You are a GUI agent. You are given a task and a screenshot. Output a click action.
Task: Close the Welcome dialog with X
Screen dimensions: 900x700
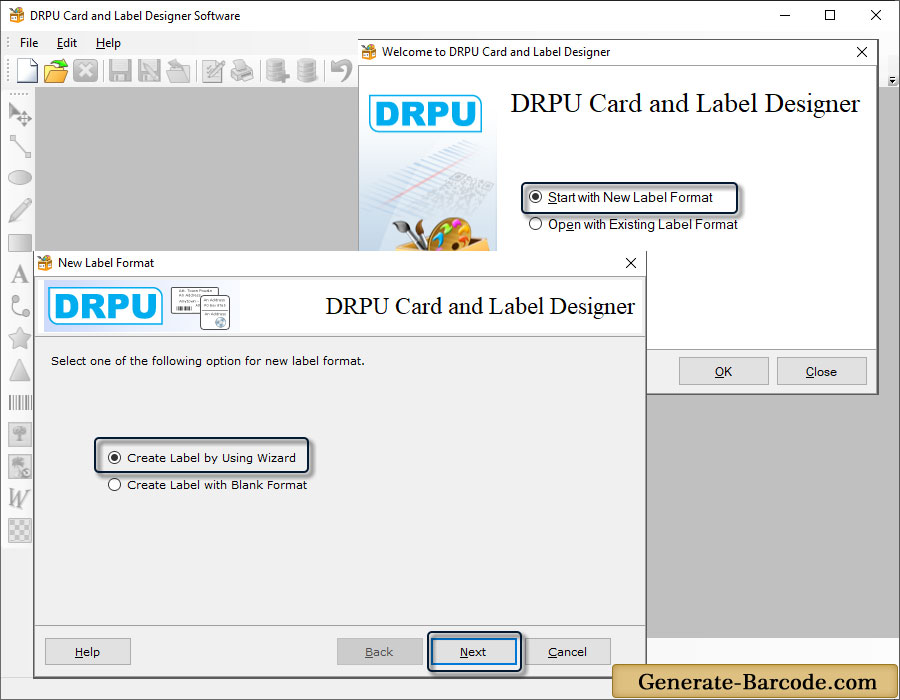862,52
